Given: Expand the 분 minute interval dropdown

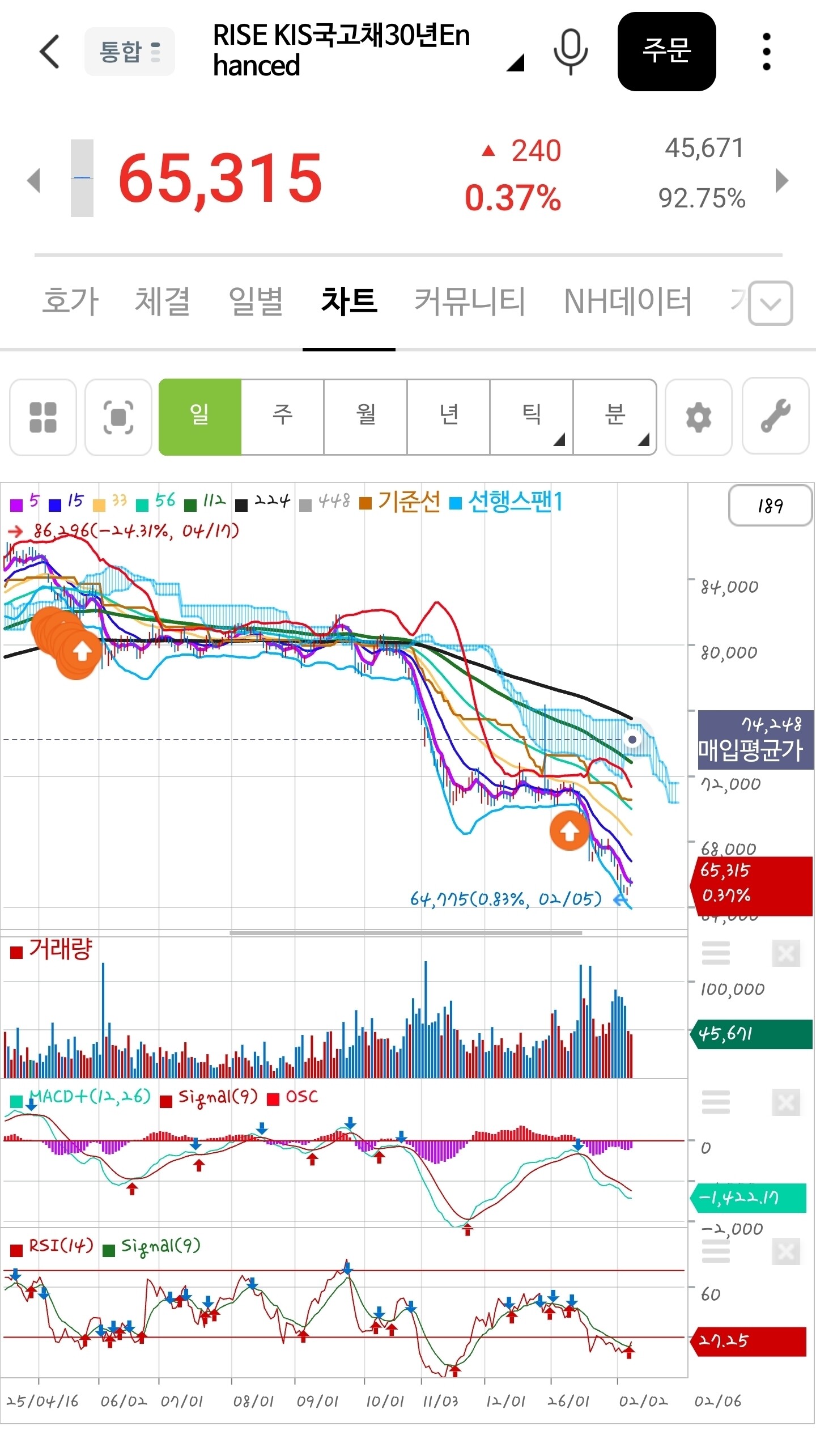Looking at the screenshot, I should [x=615, y=417].
